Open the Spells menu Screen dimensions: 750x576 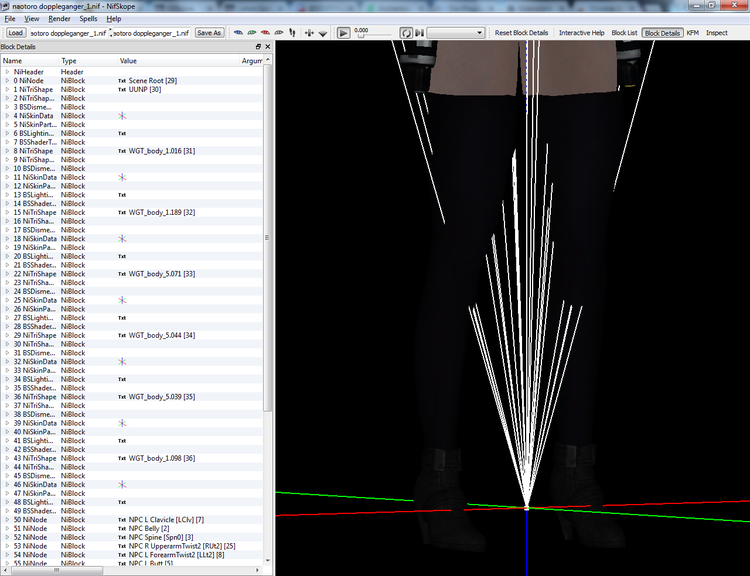[x=88, y=19]
